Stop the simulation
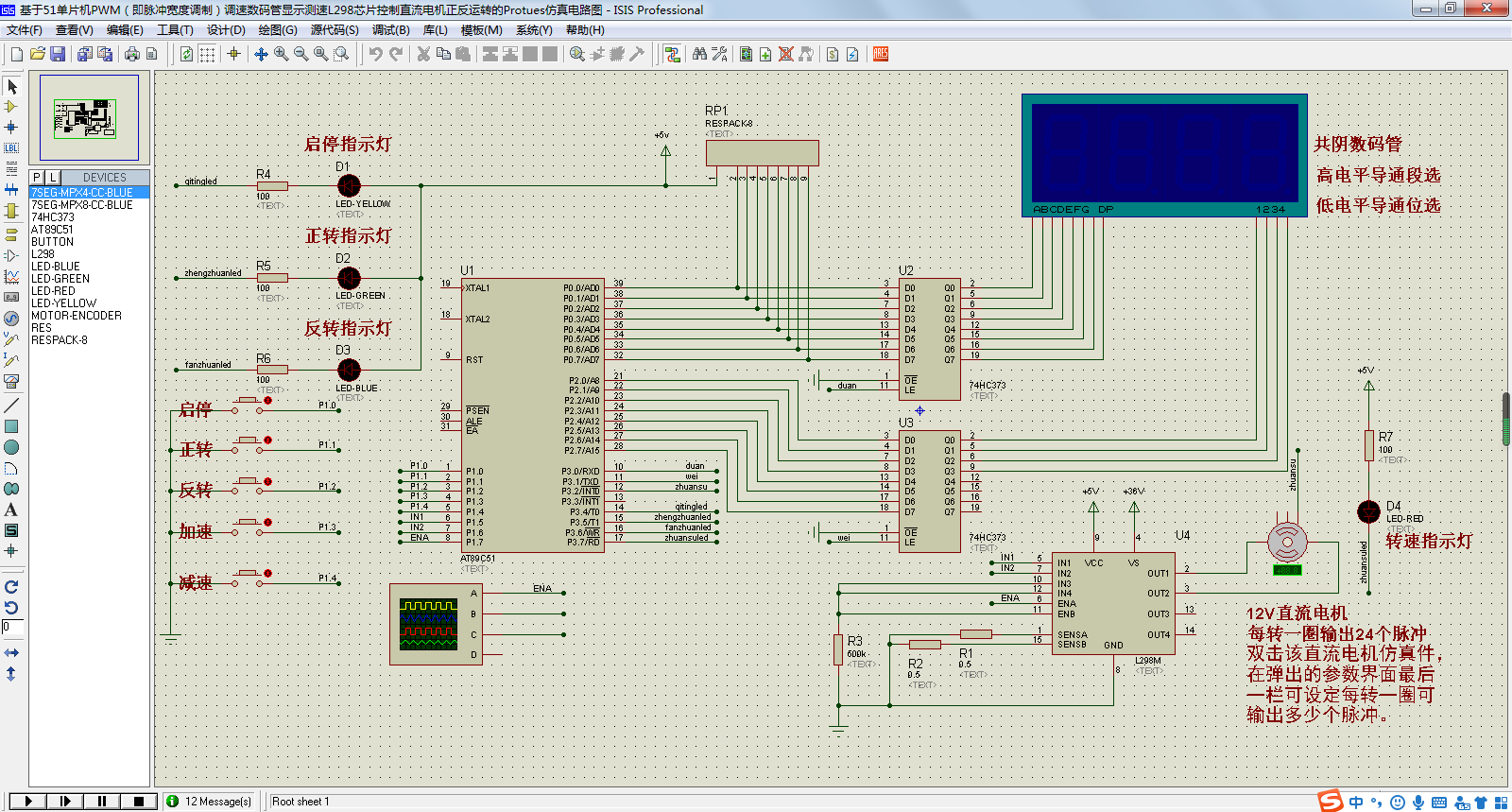Image resolution: width=1512 pixels, height=812 pixels. pyautogui.click(x=139, y=801)
